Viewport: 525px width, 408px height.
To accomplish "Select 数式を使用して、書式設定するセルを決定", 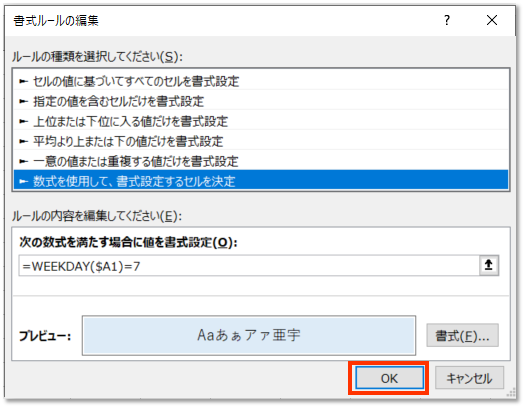I will click(x=261, y=180).
